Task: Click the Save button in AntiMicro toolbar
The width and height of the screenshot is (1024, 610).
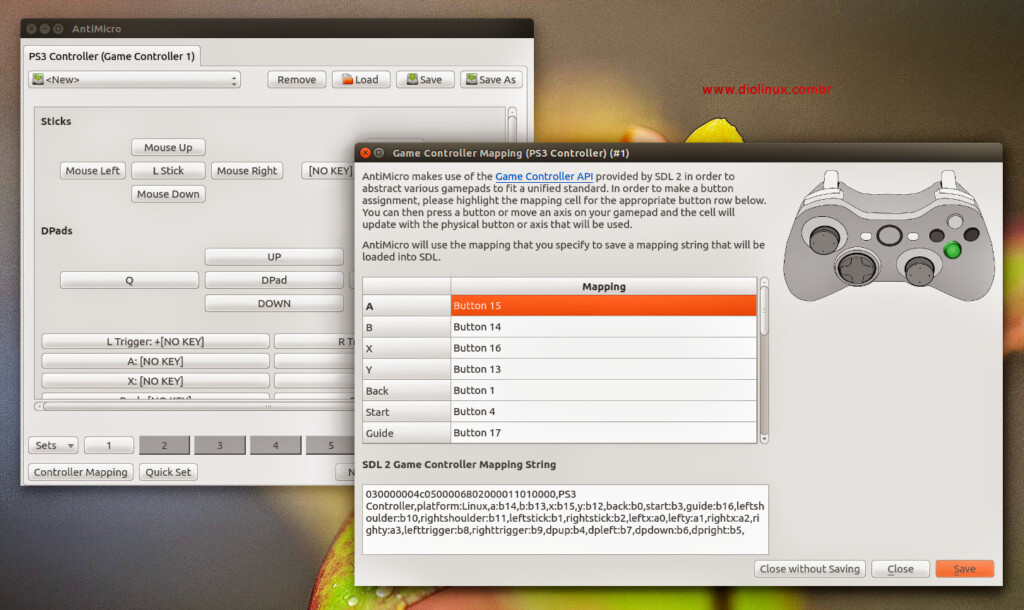Action: pos(425,80)
